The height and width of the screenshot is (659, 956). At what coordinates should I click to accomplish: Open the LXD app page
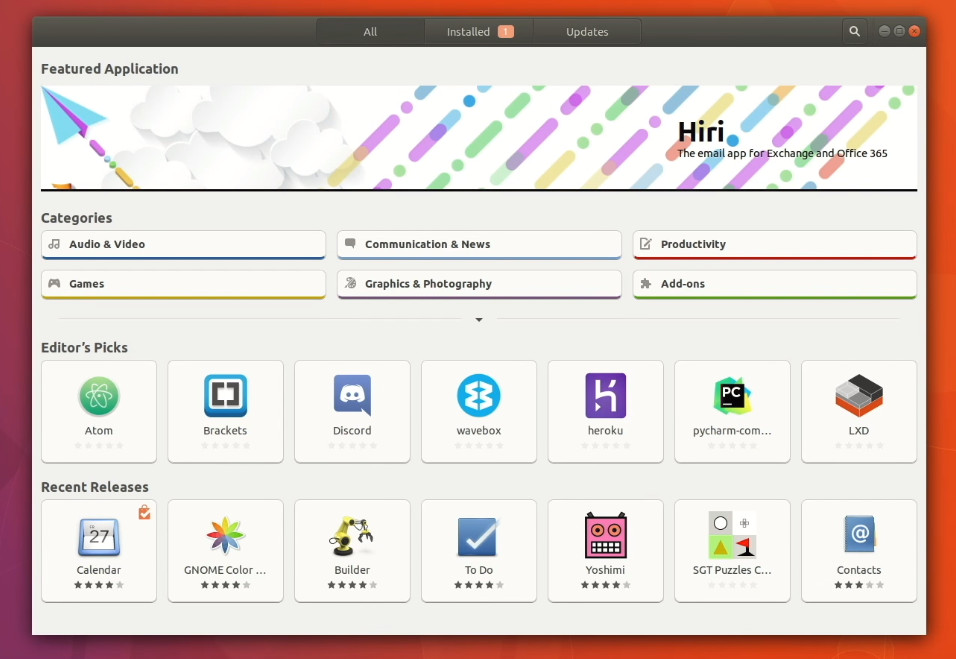(x=858, y=410)
